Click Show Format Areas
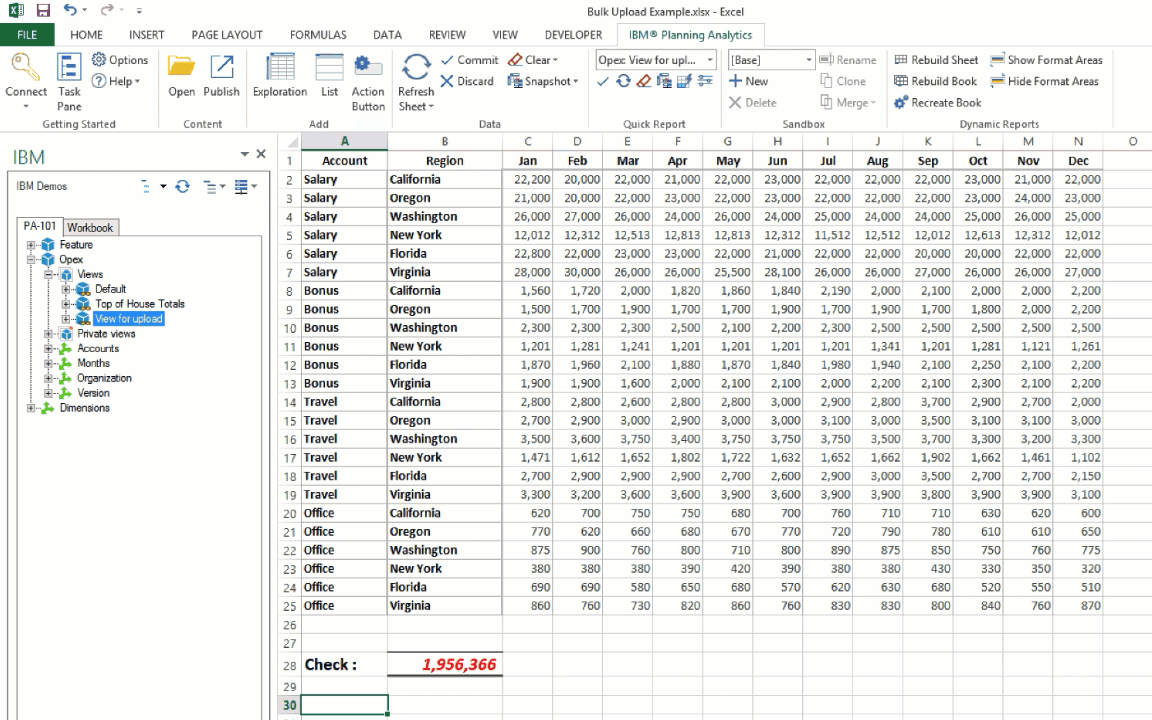This screenshot has height=720, width=1152. pos(1046,60)
